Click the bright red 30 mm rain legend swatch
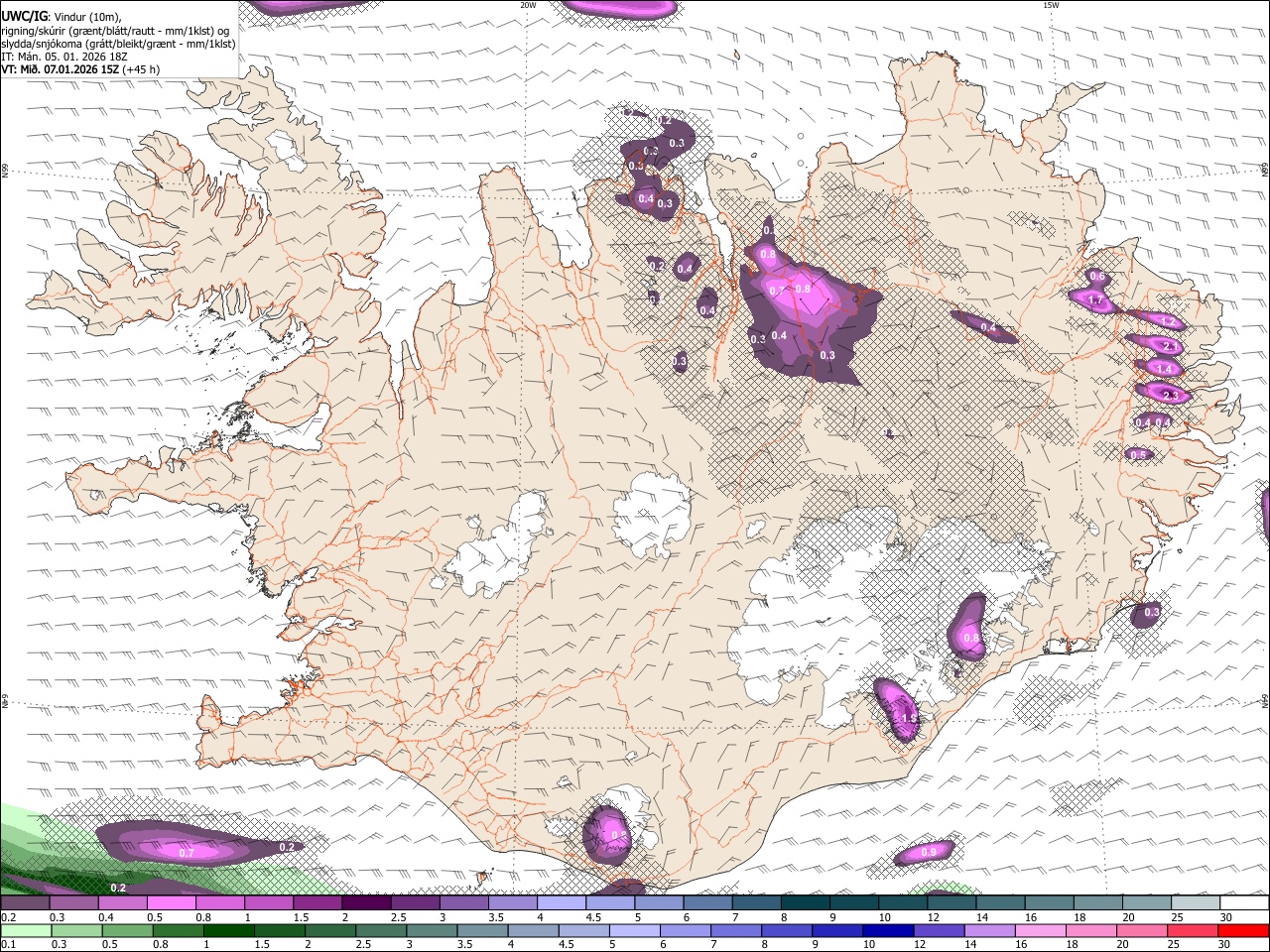The width and height of the screenshot is (1270, 952). [x=1244, y=930]
